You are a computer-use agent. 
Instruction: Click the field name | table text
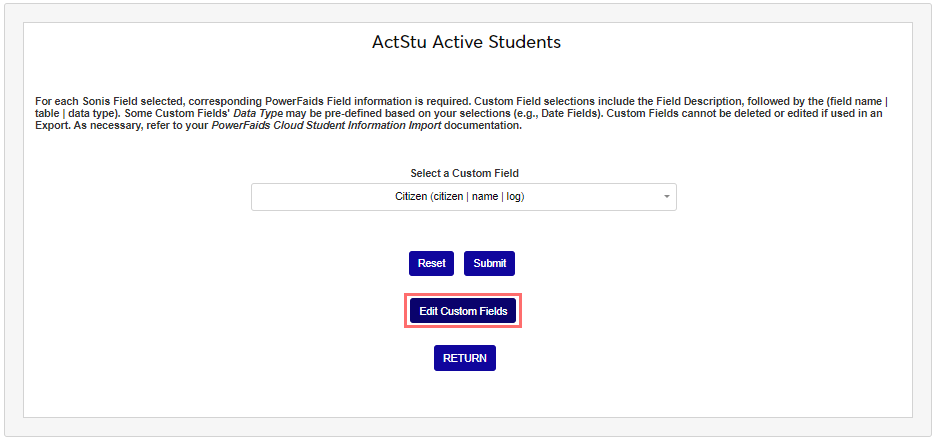point(862,102)
